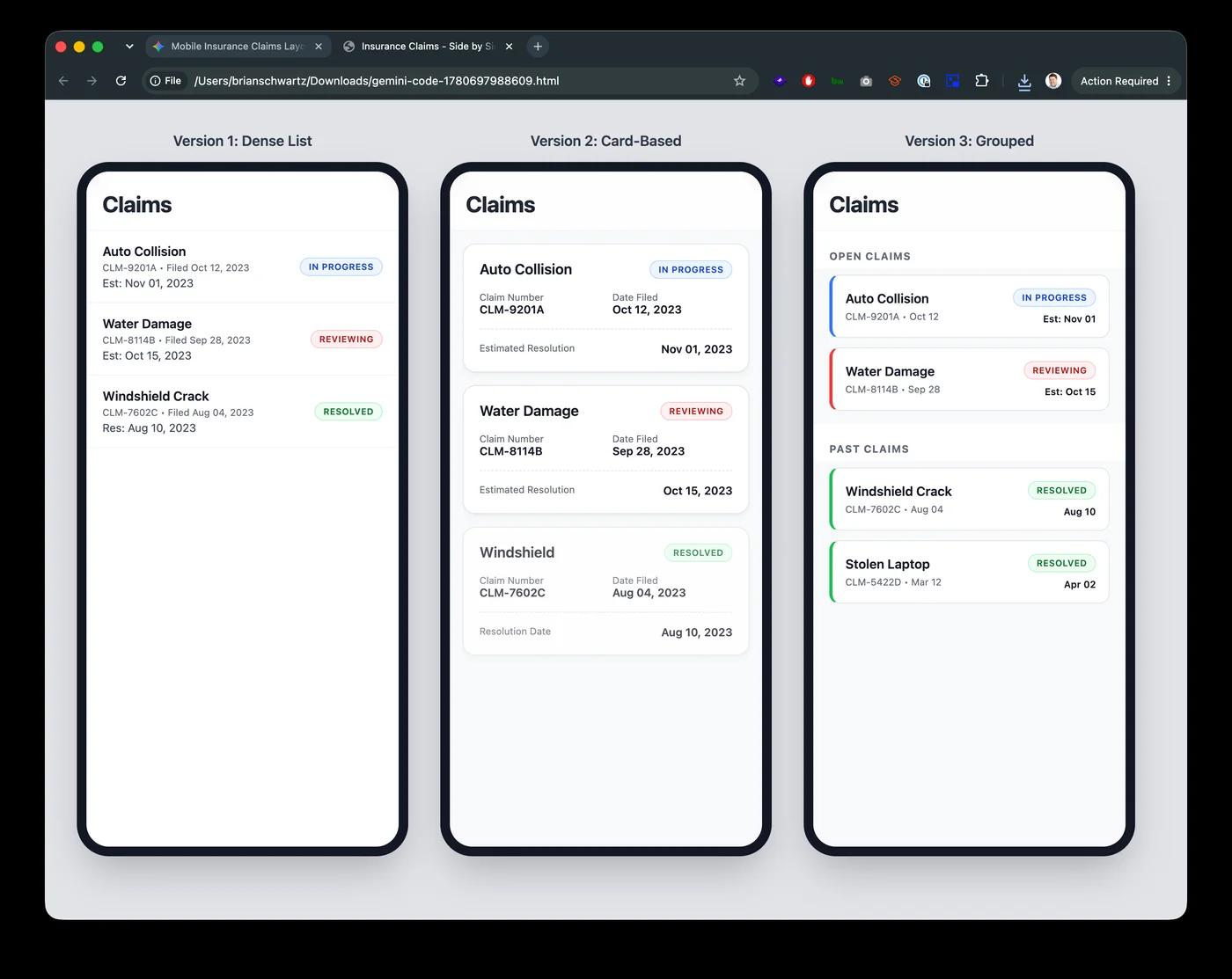Click the OPEN CLAIMS section header
This screenshot has width=1232, height=979.
(x=869, y=257)
